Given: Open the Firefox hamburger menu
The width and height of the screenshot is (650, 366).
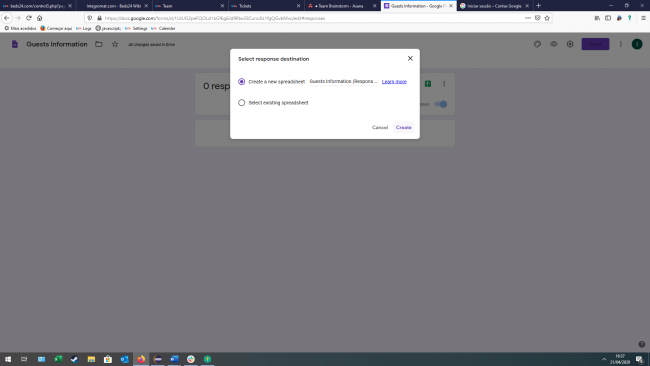Looking at the screenshot, I should tap(643, 18).
